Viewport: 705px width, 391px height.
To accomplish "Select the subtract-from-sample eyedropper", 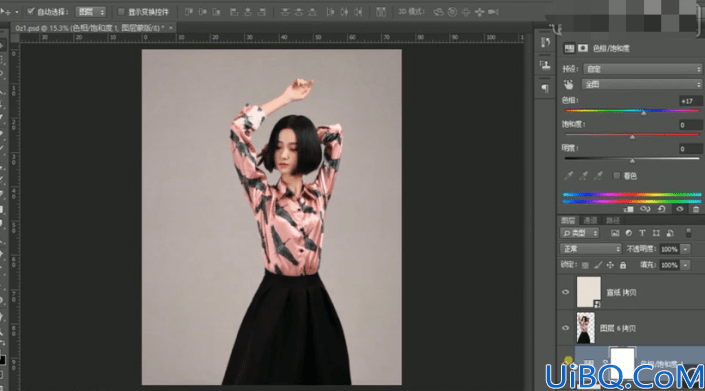I will [x=598, y=176].
